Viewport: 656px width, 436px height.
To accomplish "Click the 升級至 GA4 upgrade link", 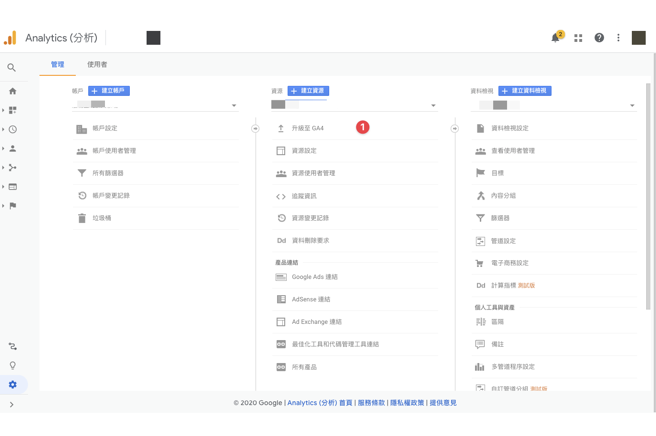I will click(x=308, y=128).
